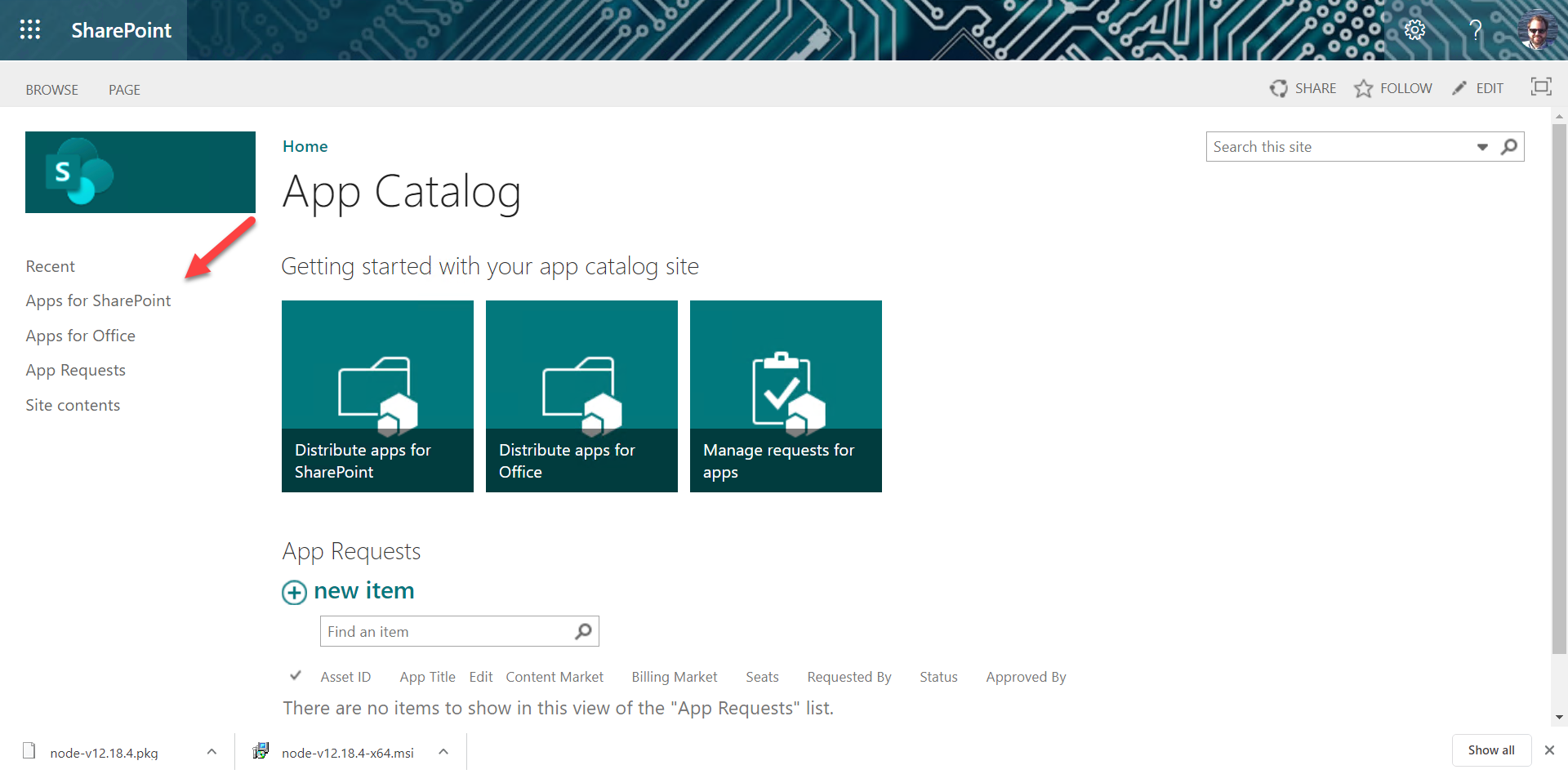
Task: Click the Edit pencil icon
Action: (x=1459, y=88)
